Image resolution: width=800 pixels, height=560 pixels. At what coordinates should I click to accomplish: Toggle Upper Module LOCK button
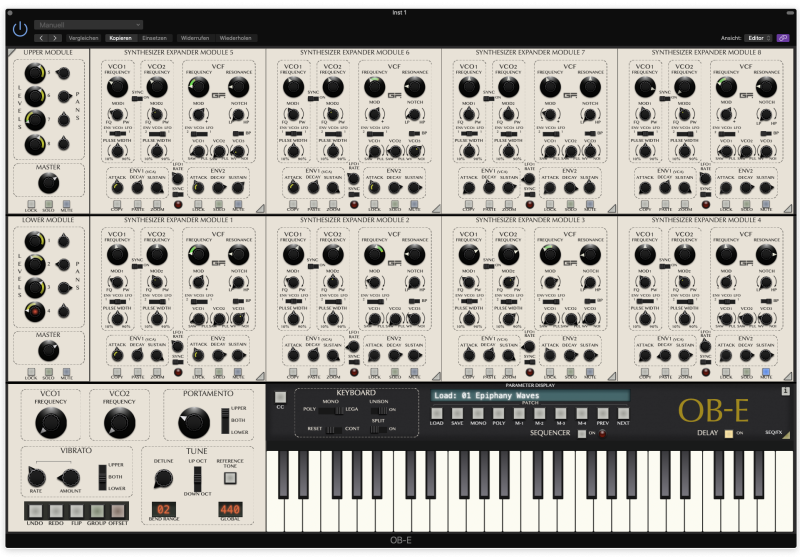pyautogui.click(x=31, y=205)
